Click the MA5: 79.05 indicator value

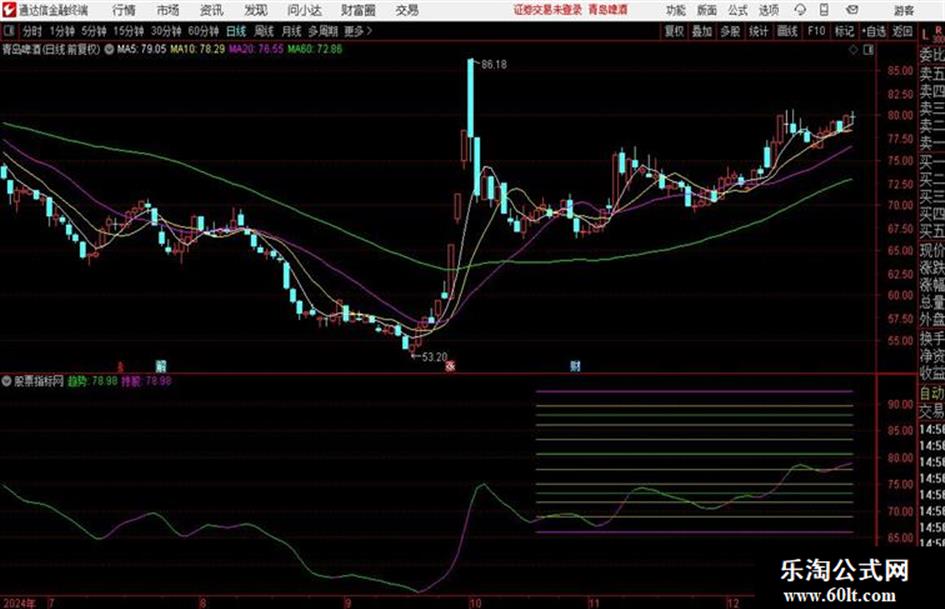(142, 49)
